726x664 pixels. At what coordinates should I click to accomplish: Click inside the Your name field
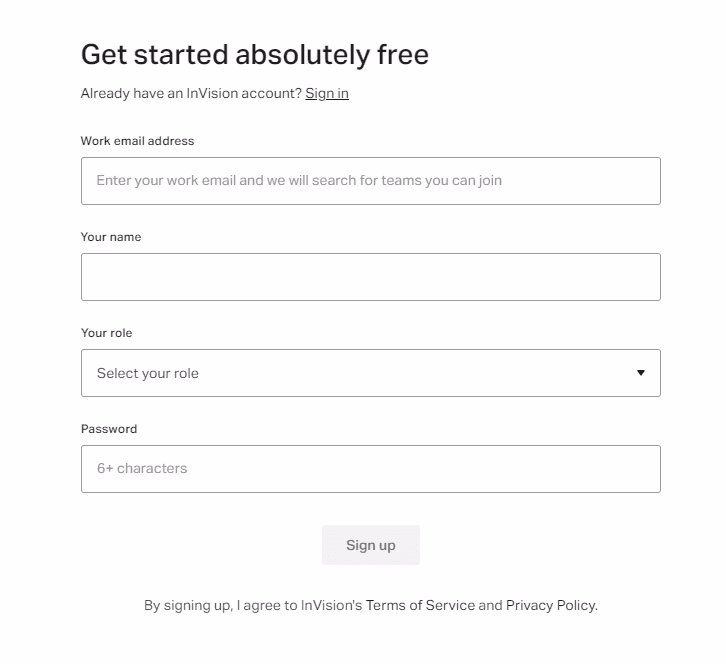(x=371, y=277)
